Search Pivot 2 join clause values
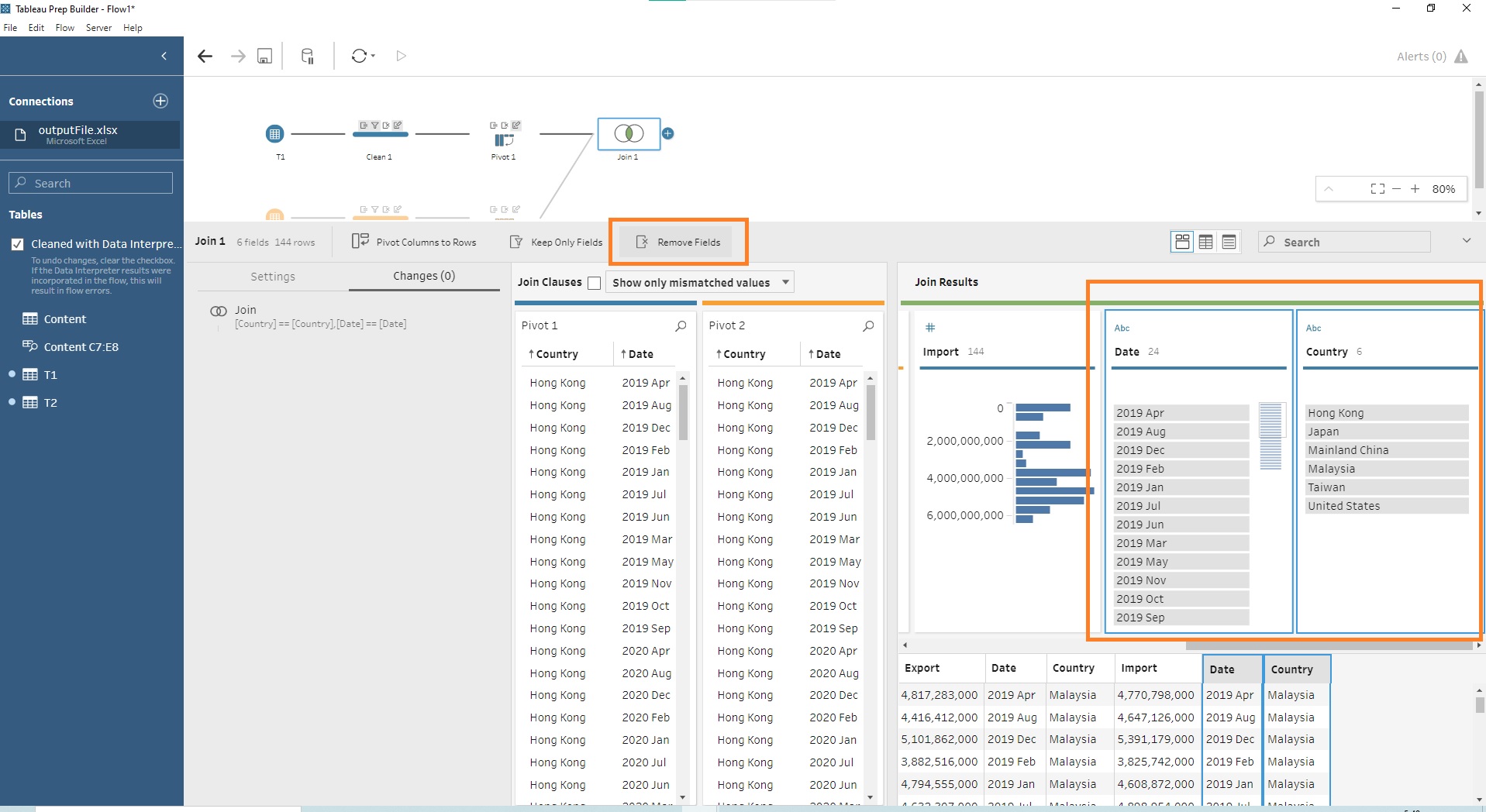1486x812 pixels. click(868, 326)
